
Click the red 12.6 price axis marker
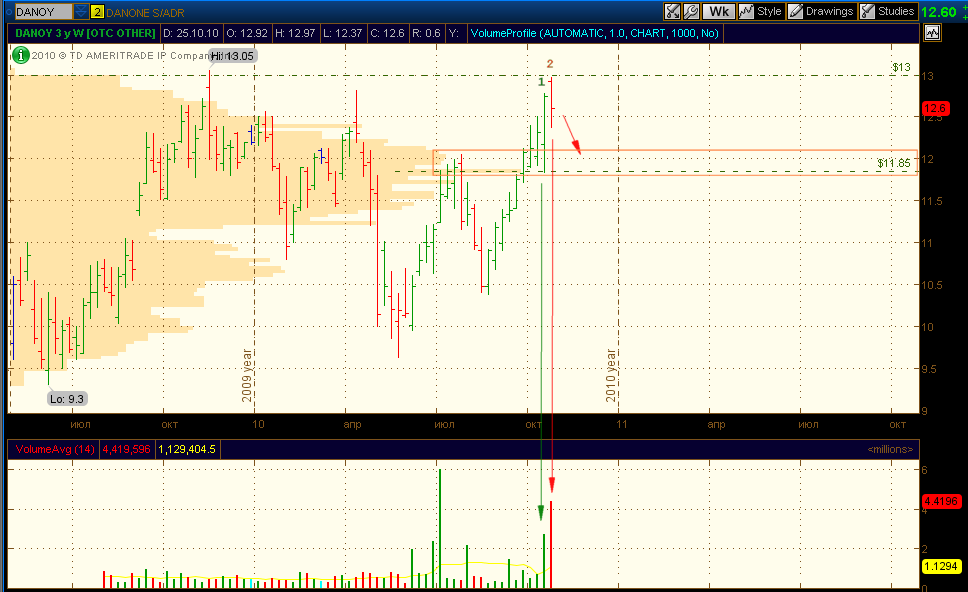pyautogui.click(x=935, y=109)
